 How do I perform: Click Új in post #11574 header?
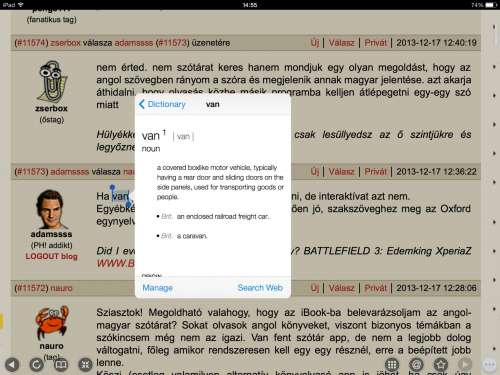[315, 43]
